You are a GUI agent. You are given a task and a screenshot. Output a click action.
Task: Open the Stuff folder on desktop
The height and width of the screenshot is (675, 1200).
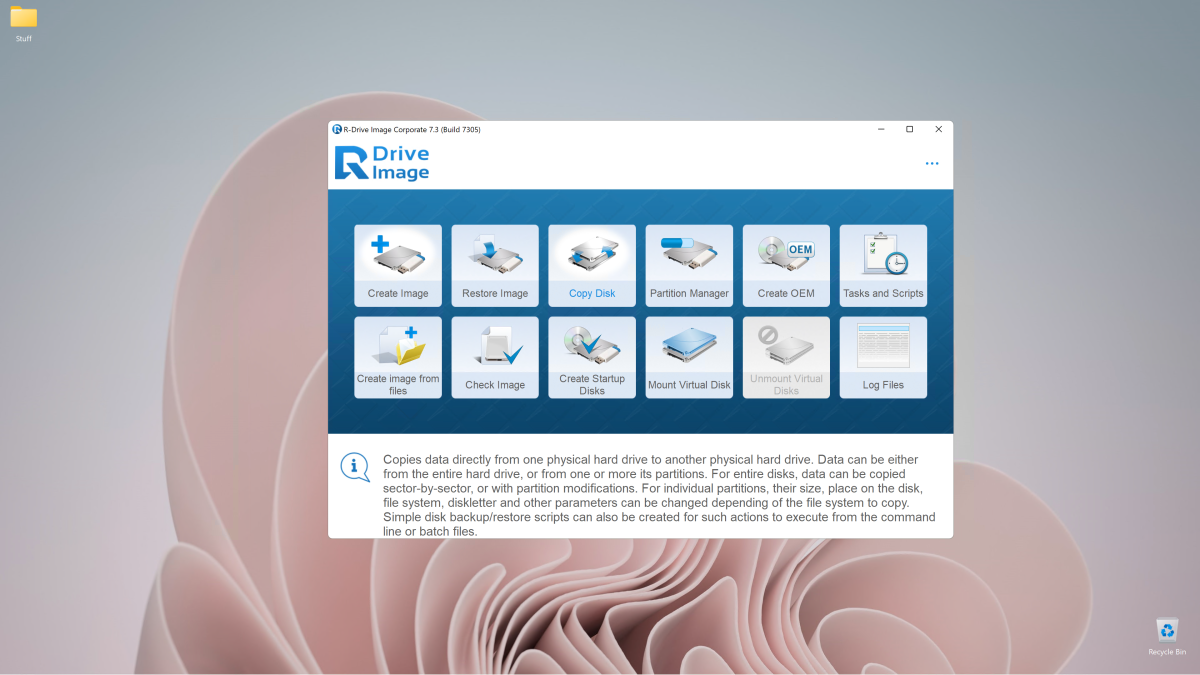pyautogui.click(x=23, y=24)
